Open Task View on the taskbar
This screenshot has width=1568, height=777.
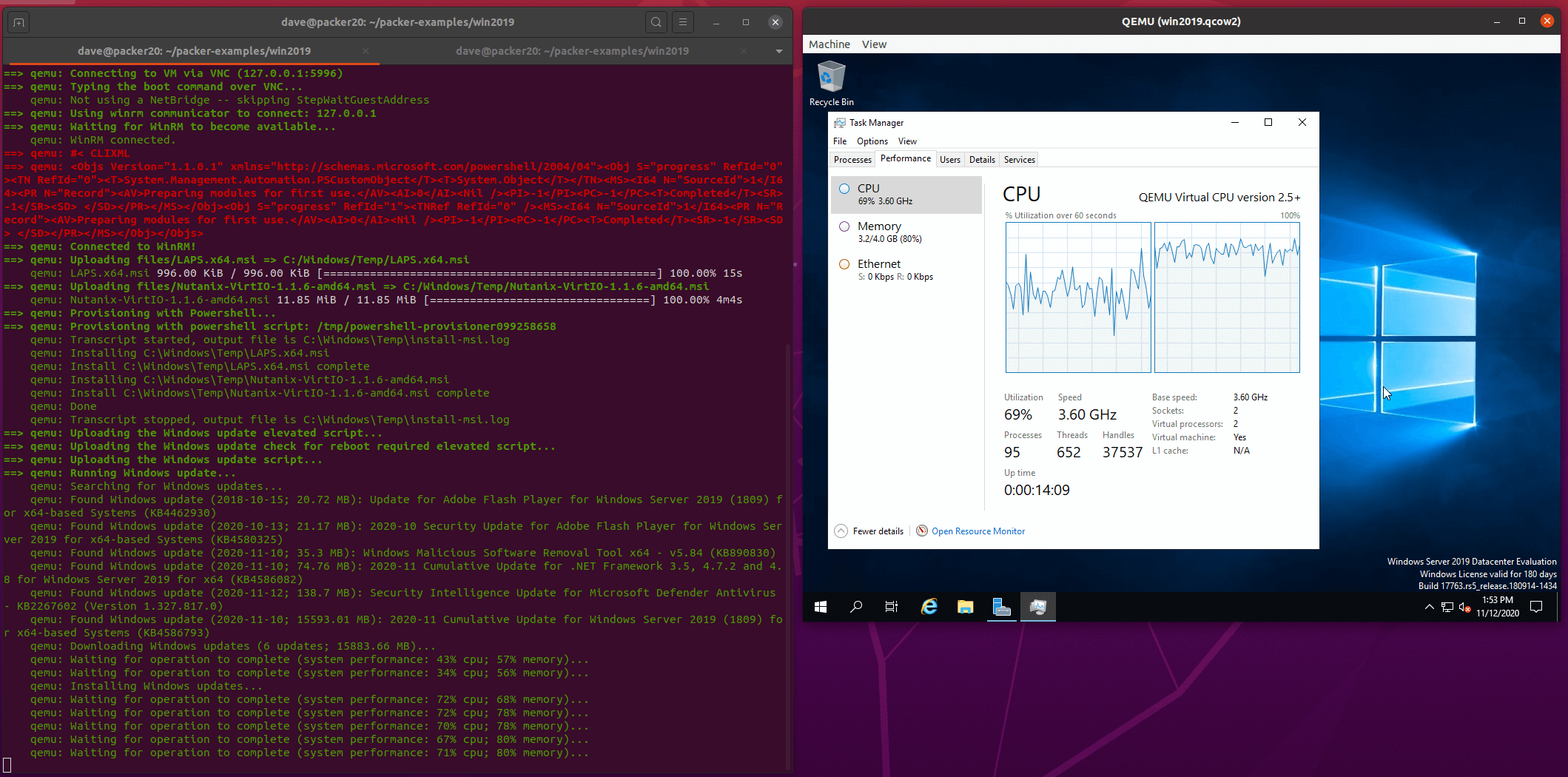[892, 607]
